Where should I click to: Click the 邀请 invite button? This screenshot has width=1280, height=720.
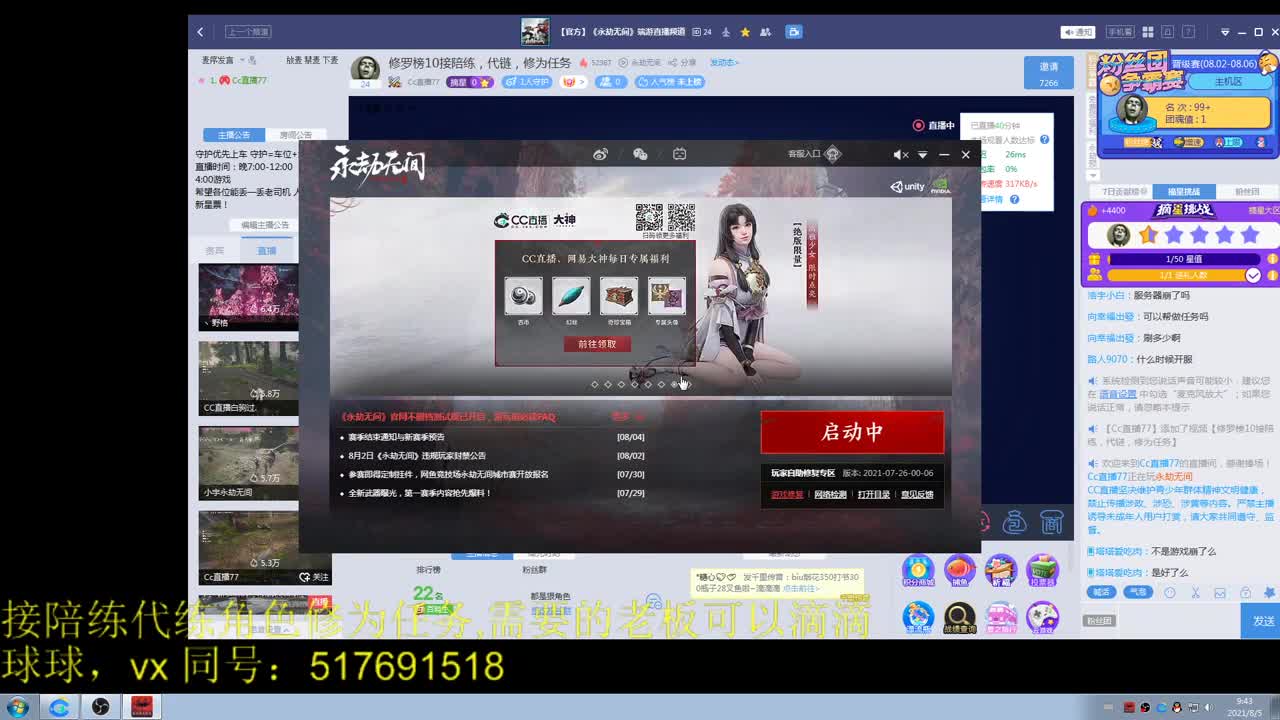[1048, 73]
